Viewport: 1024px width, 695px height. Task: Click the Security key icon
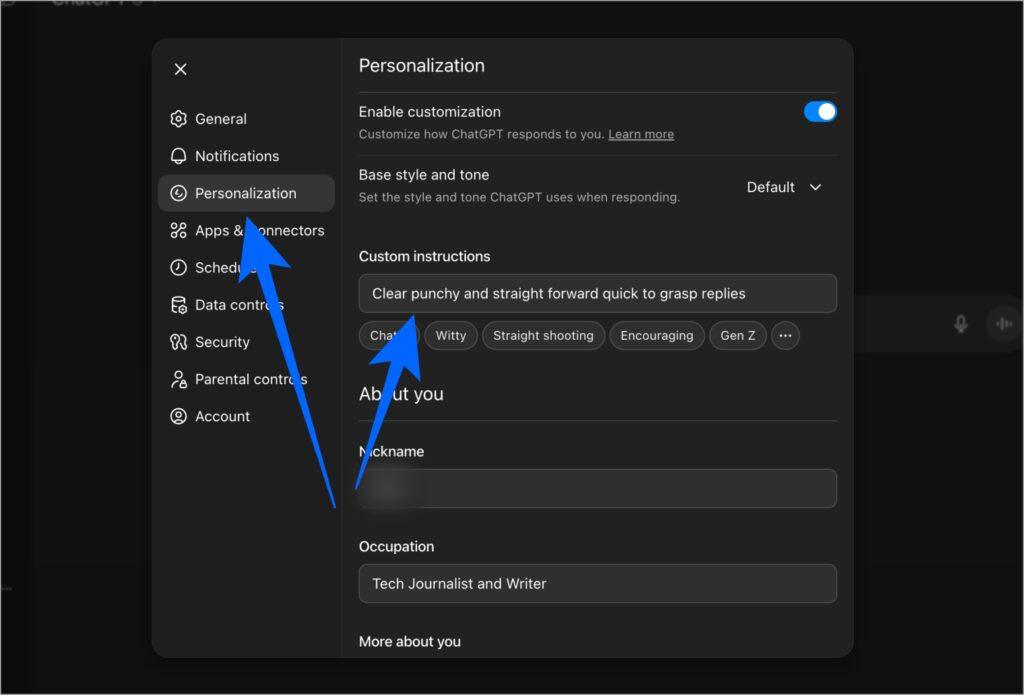pos(178,341)
